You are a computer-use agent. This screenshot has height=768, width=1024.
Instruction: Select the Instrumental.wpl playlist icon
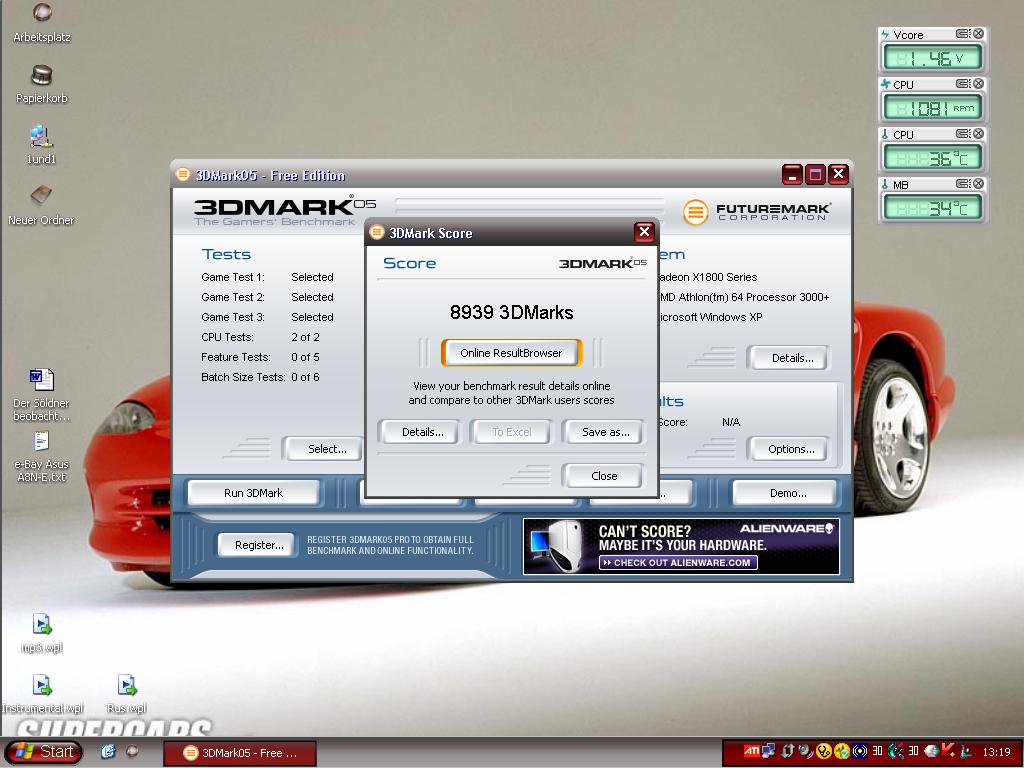click(x=42, y=694)
